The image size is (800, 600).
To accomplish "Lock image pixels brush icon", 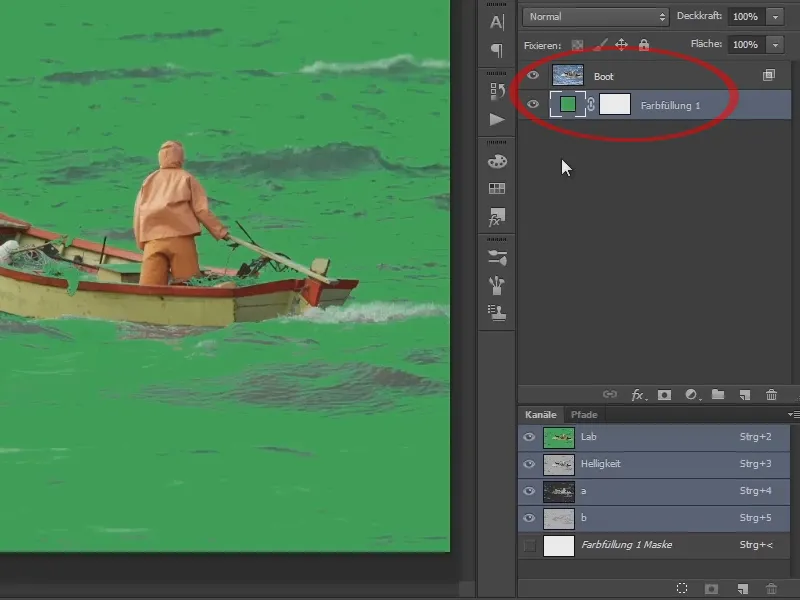I will click(601, 45).
